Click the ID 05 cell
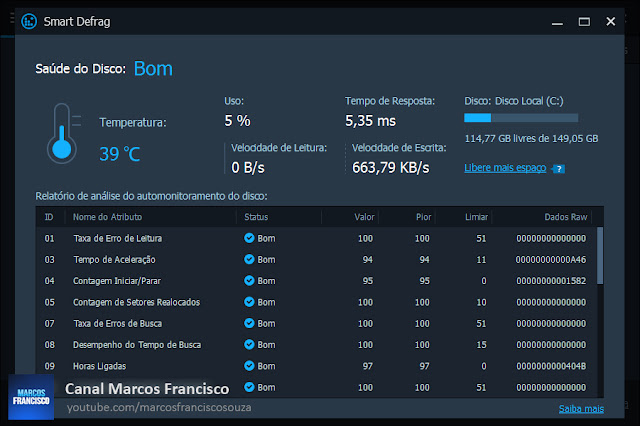The width and height of the screenshot is (640, 426). (x=49, y=302)
